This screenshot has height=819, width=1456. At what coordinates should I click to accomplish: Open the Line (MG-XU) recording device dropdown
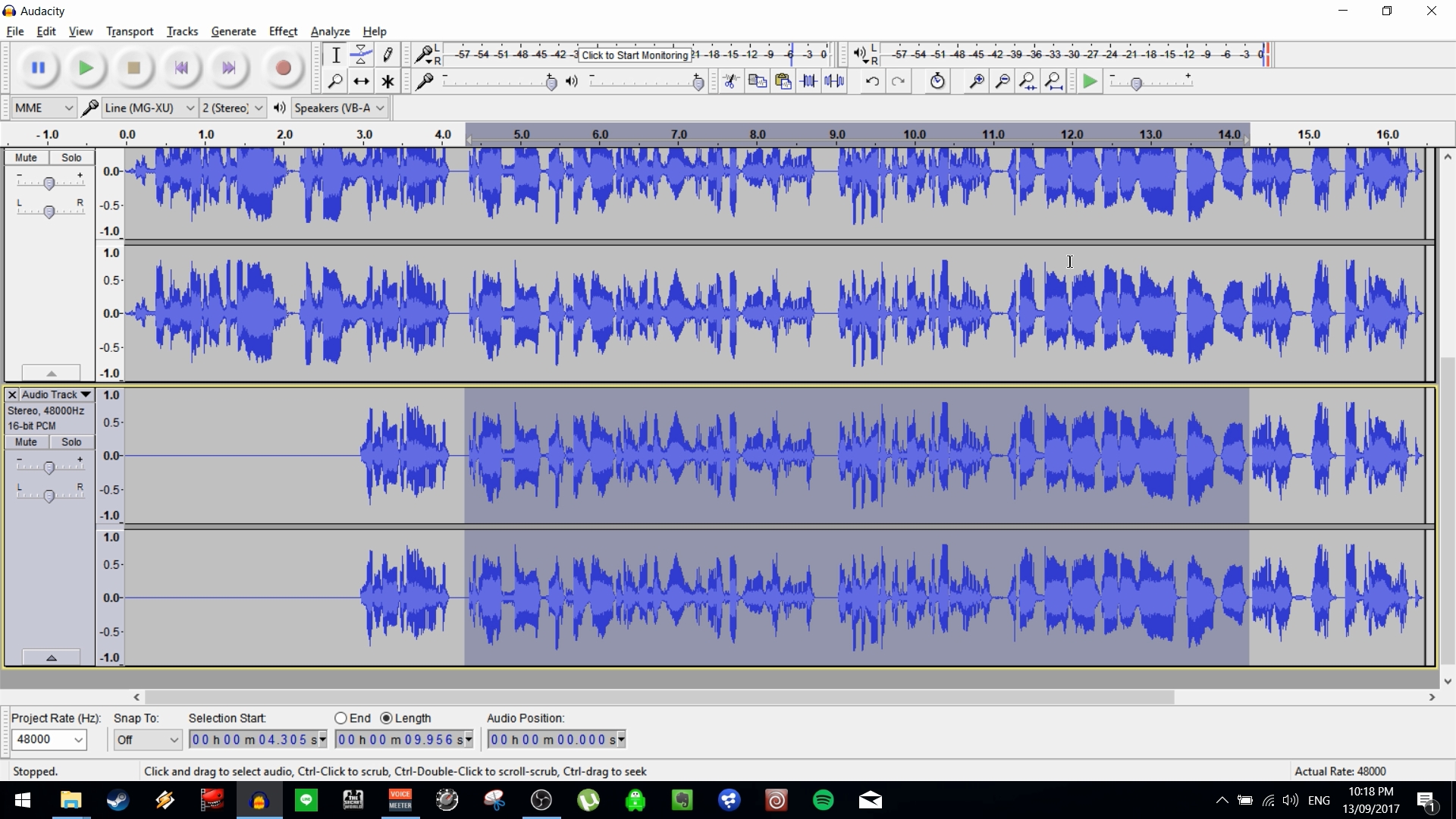pos(149,108)
